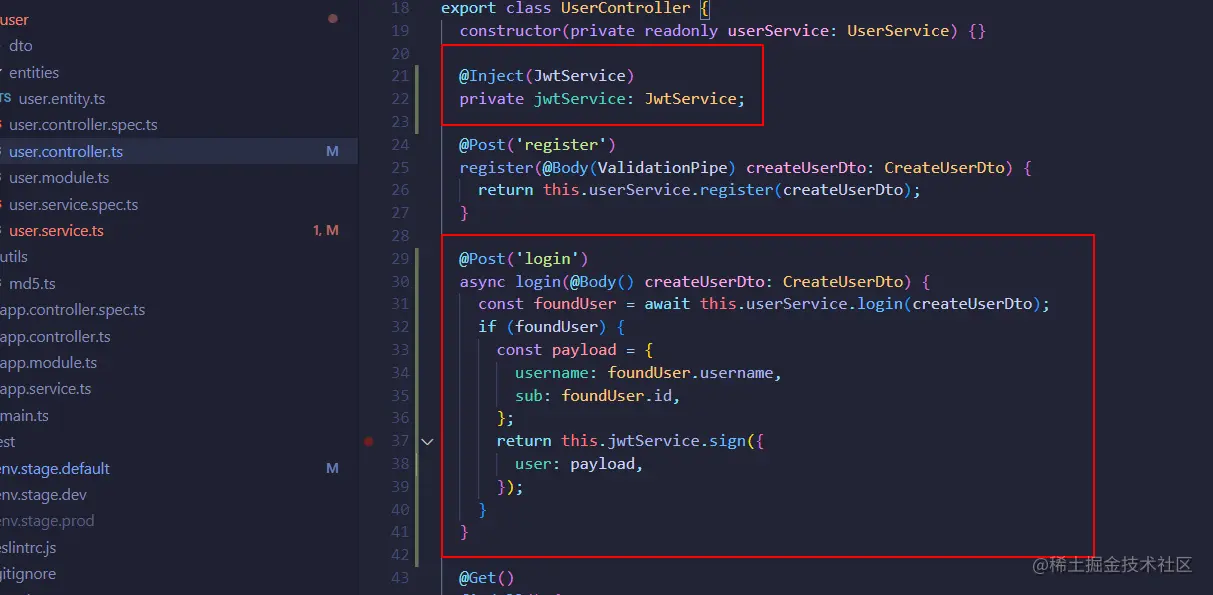The height and width of the screenshot is (595, 1213).
Task: Select line number 29 in gutter
Action: 400,259
